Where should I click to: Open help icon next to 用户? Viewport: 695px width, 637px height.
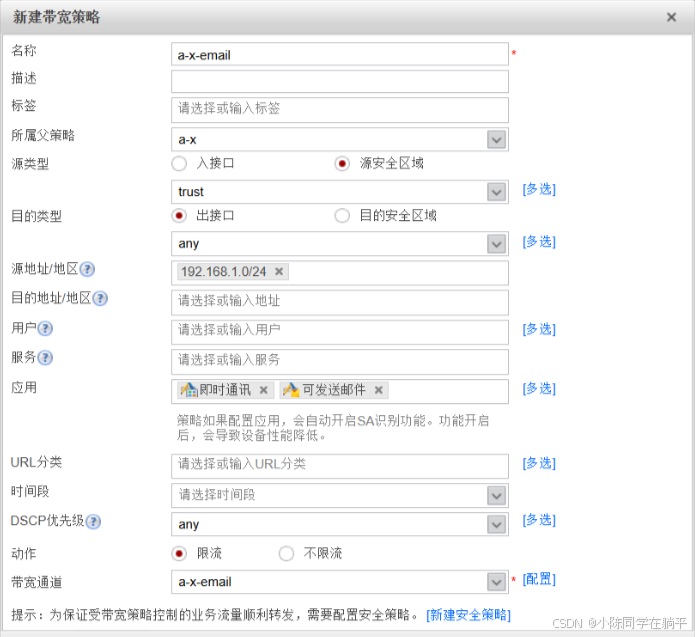[x=45, y=328]
